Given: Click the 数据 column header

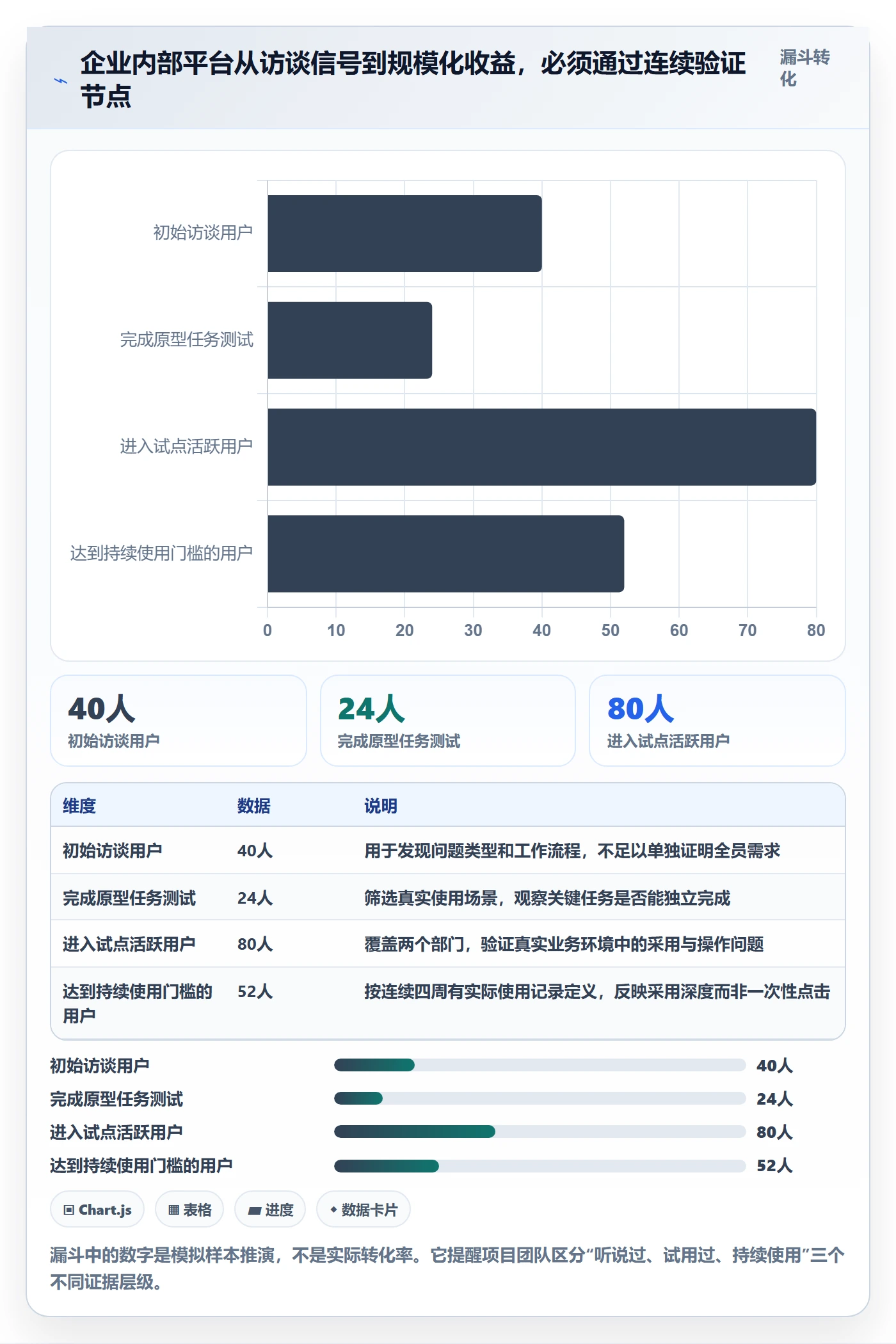Looking at the screenshot, I should [x=254, y=806].
